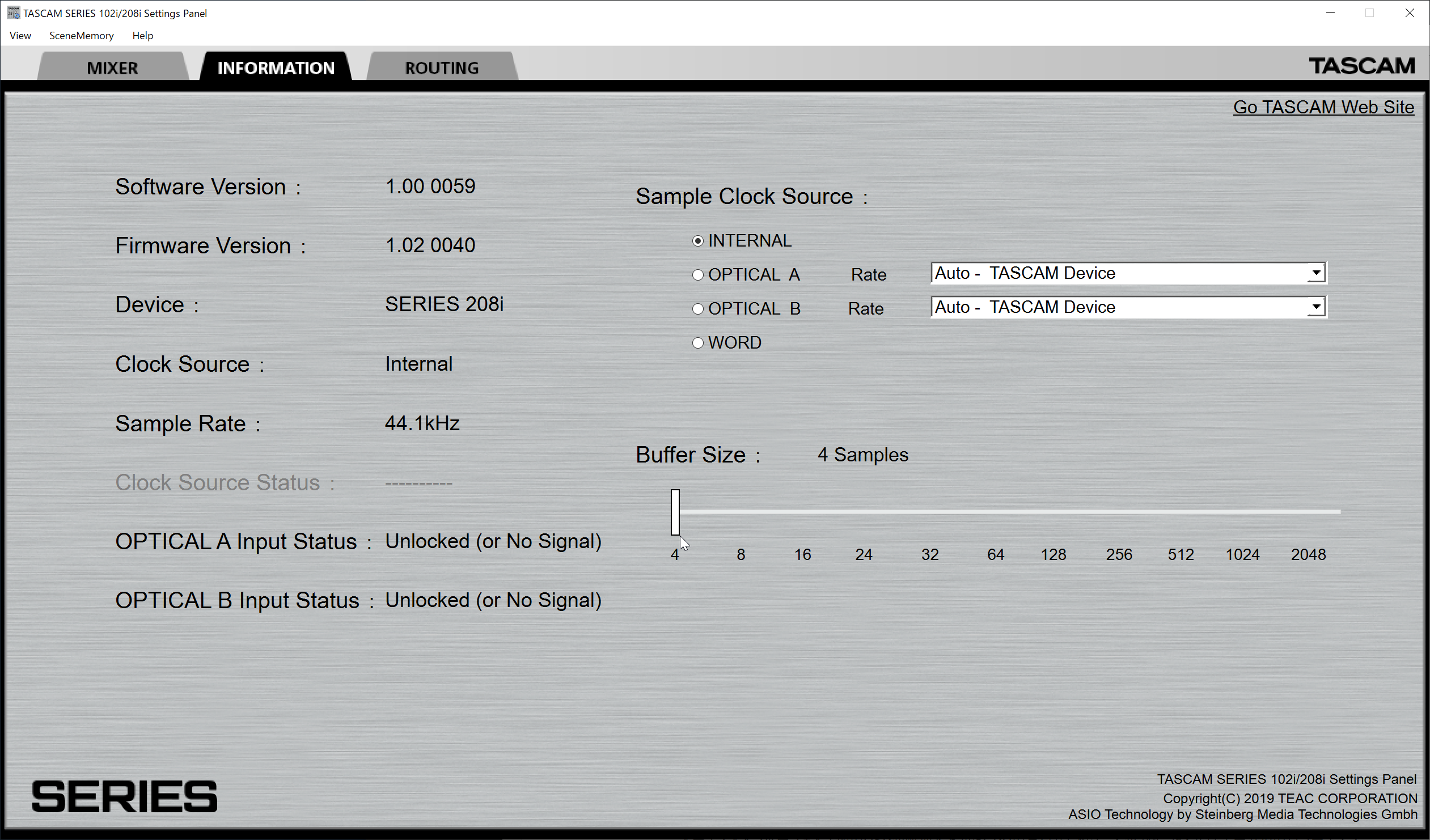The height and width of the screenshot is (840, 1430).
Task: Open the View menu
Action: click(x=20, y=36)
